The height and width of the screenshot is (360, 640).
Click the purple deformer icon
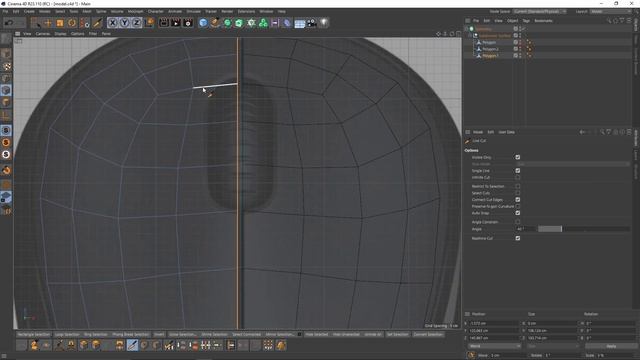coord(287,23)
